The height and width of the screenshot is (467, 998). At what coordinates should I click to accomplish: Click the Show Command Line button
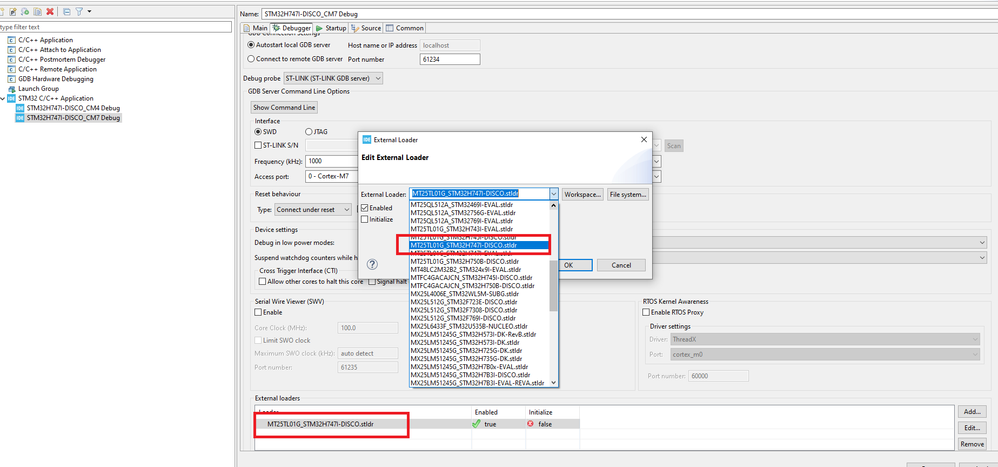coord(284,108)
